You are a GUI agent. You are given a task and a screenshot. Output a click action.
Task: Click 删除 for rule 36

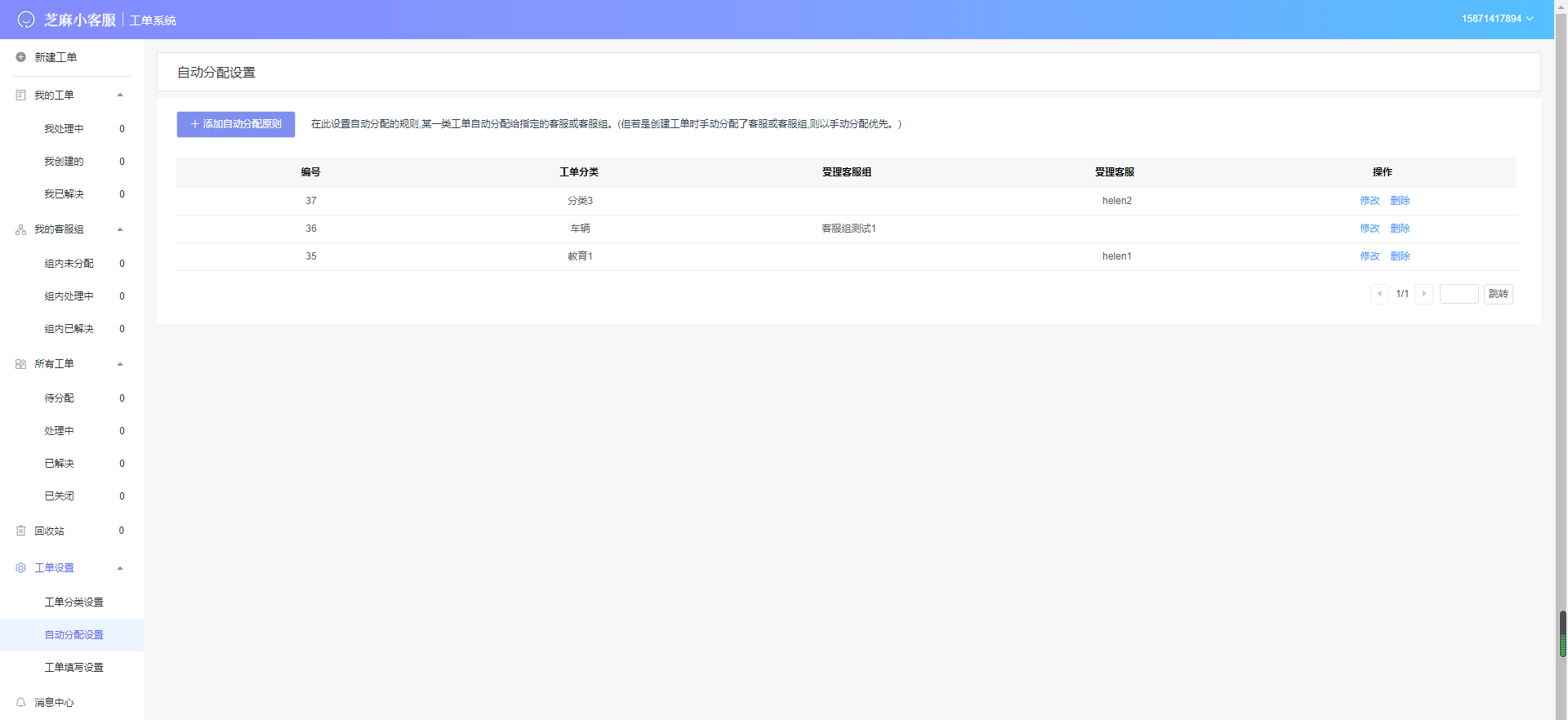1400,229
